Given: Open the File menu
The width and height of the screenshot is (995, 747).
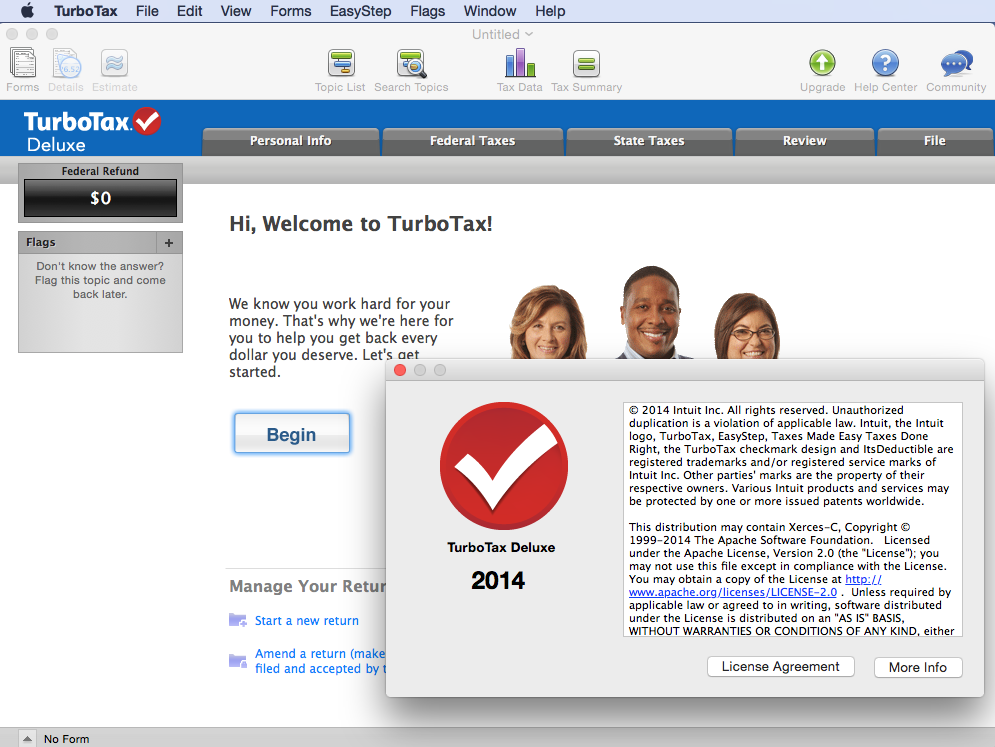Looking at the screenshot, I should 147,11.
